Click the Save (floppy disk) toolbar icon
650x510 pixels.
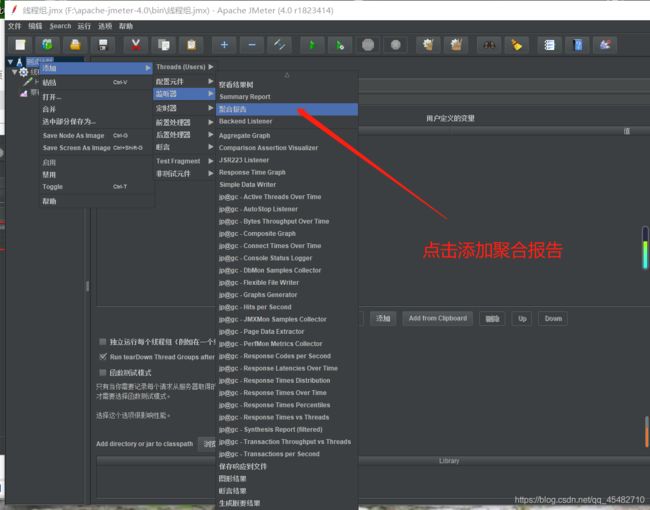(x=103, y=45)
